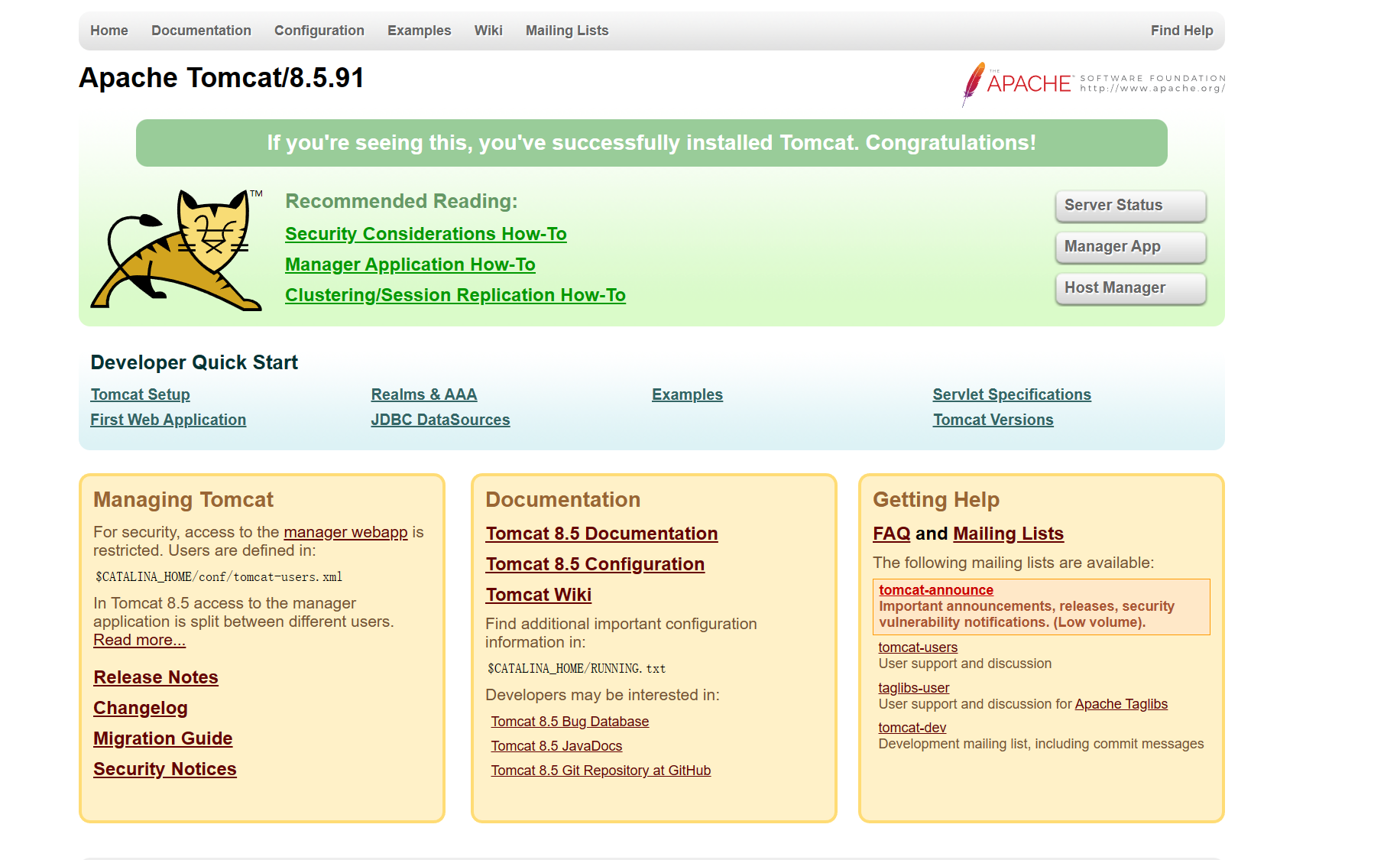Open the Release Notes link
This screenshot has height=860, width=1400.
click(156, 677)
